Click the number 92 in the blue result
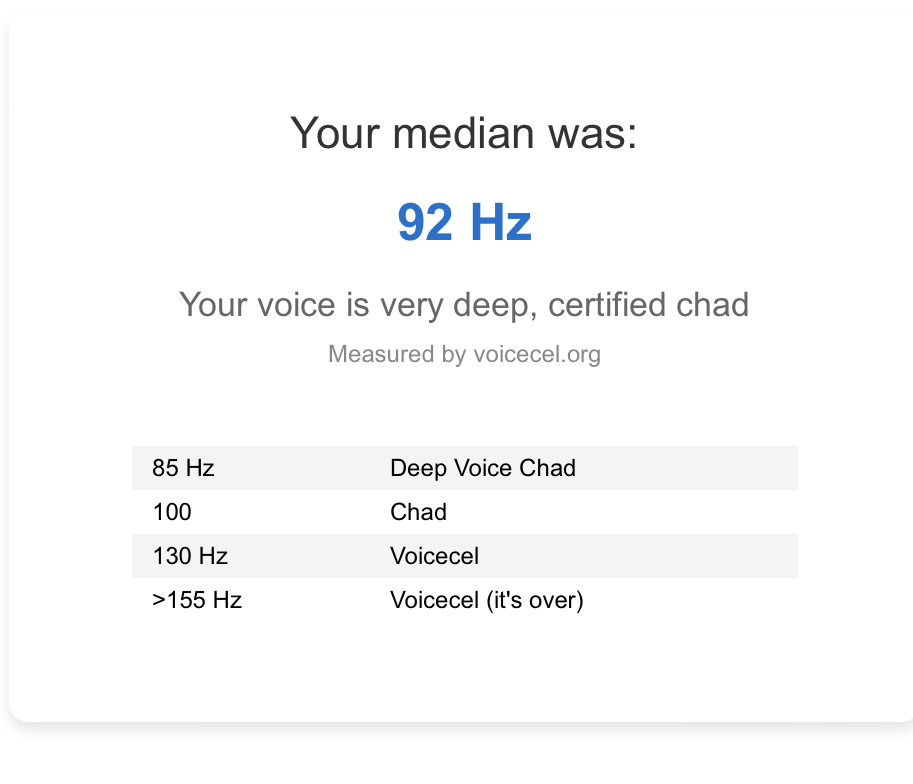 point(425,222)
